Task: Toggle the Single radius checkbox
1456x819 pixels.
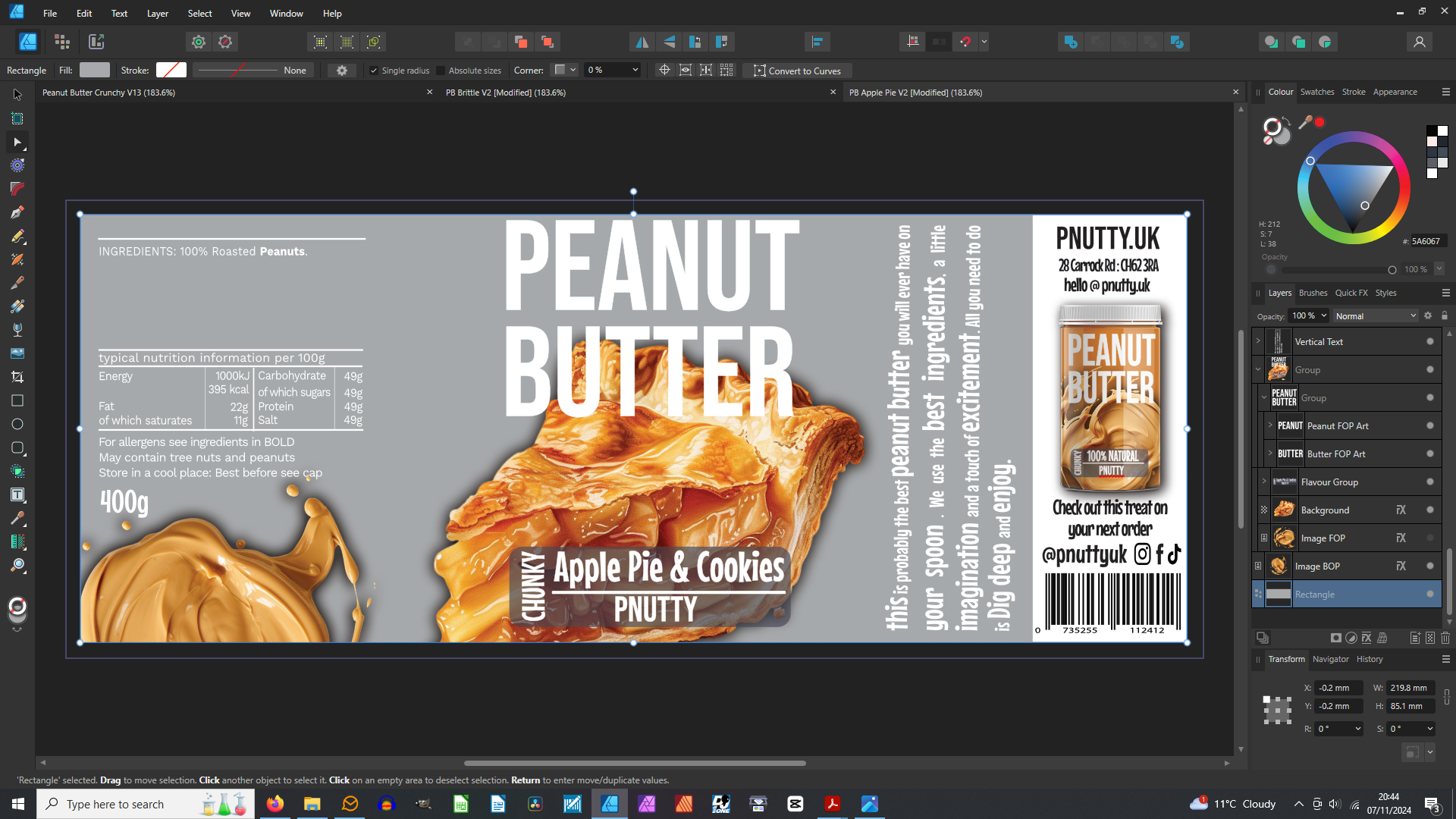Action: pos(373,71)
